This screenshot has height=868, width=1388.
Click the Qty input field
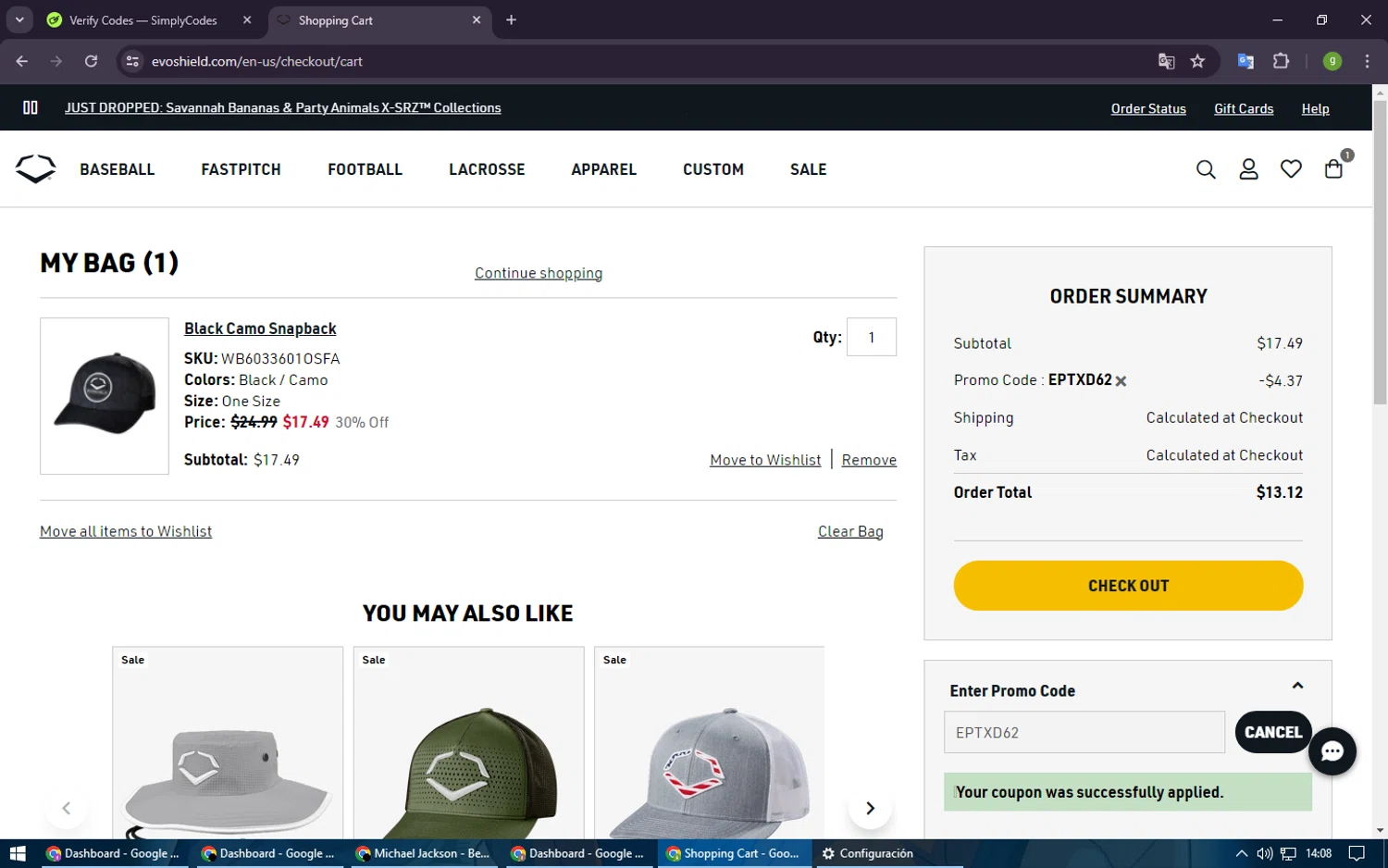(871, 337)
